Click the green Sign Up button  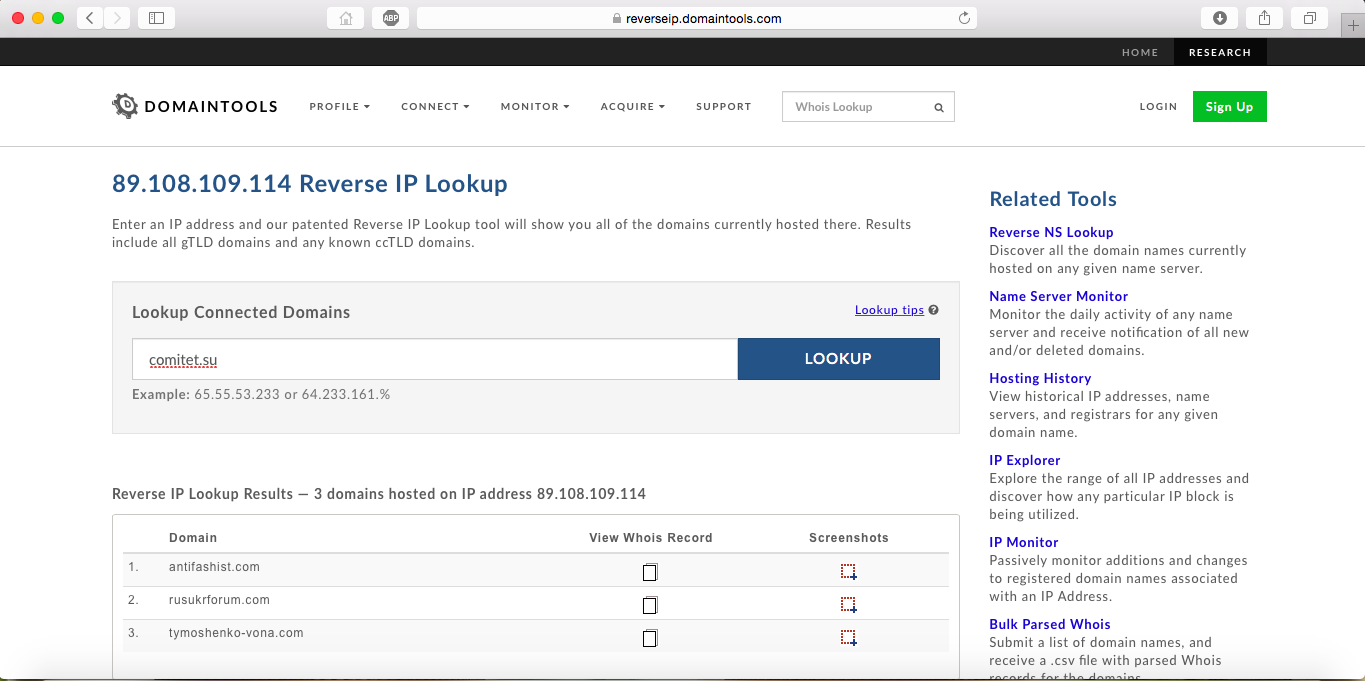(x=1229, y=107)
